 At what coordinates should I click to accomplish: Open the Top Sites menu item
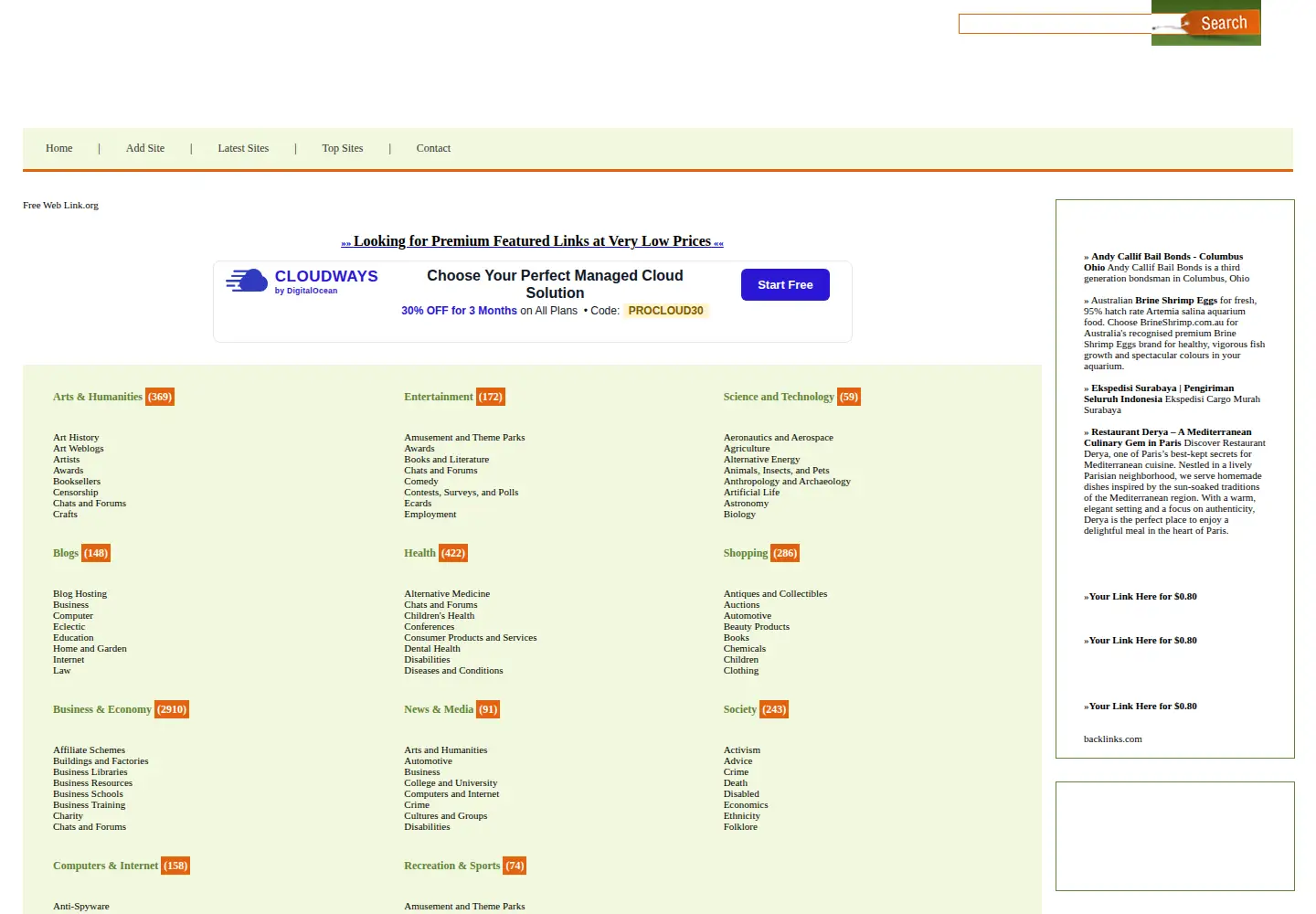pyautogui.click(x=343, y=148)
